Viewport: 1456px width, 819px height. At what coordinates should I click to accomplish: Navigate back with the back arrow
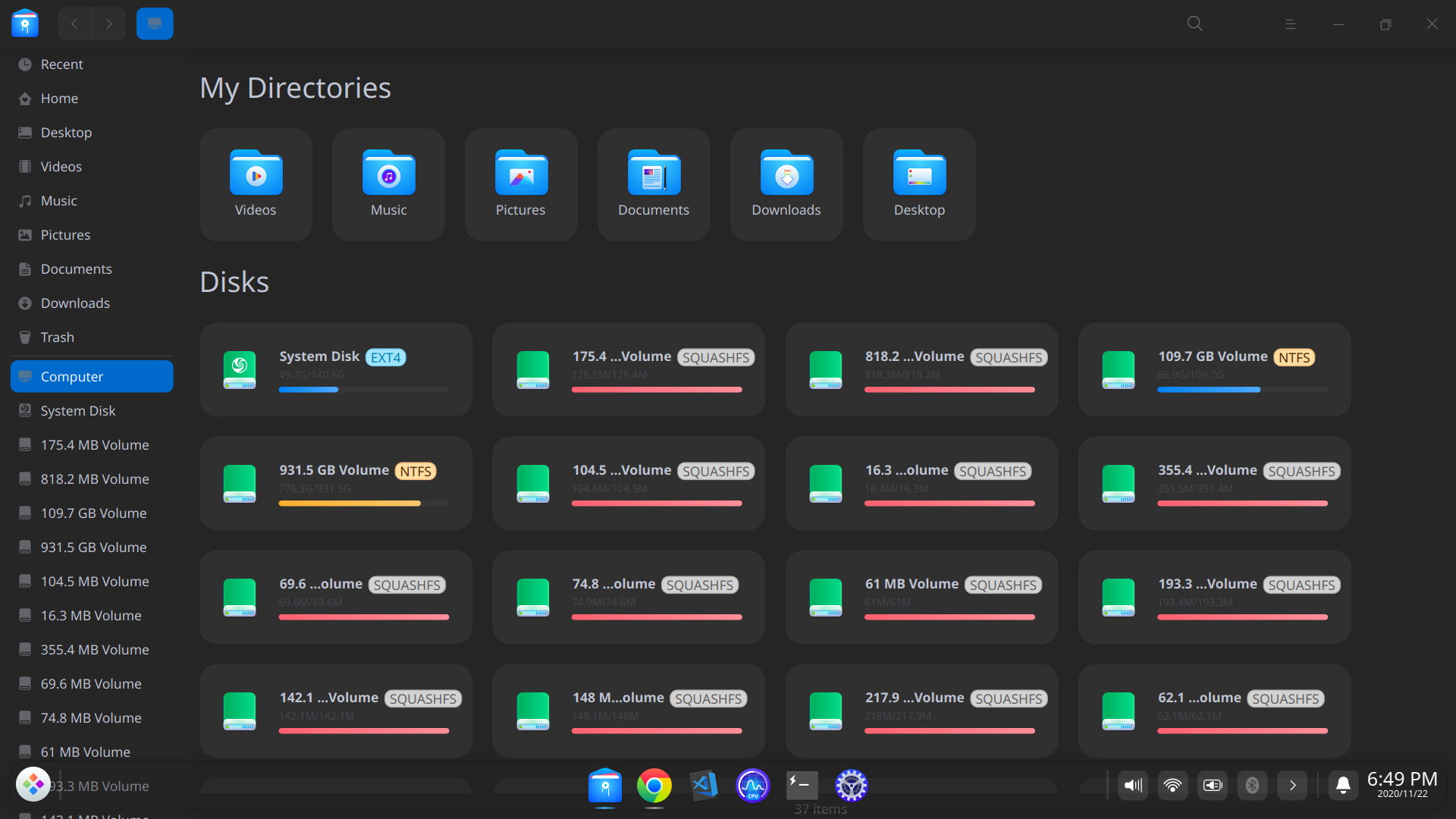[x=74, y=24]
